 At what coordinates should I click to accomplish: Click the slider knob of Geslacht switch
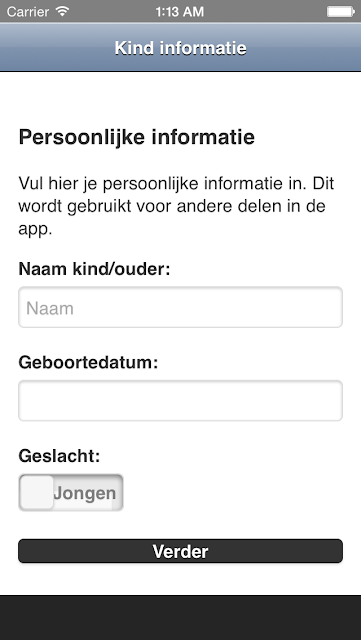37,492
